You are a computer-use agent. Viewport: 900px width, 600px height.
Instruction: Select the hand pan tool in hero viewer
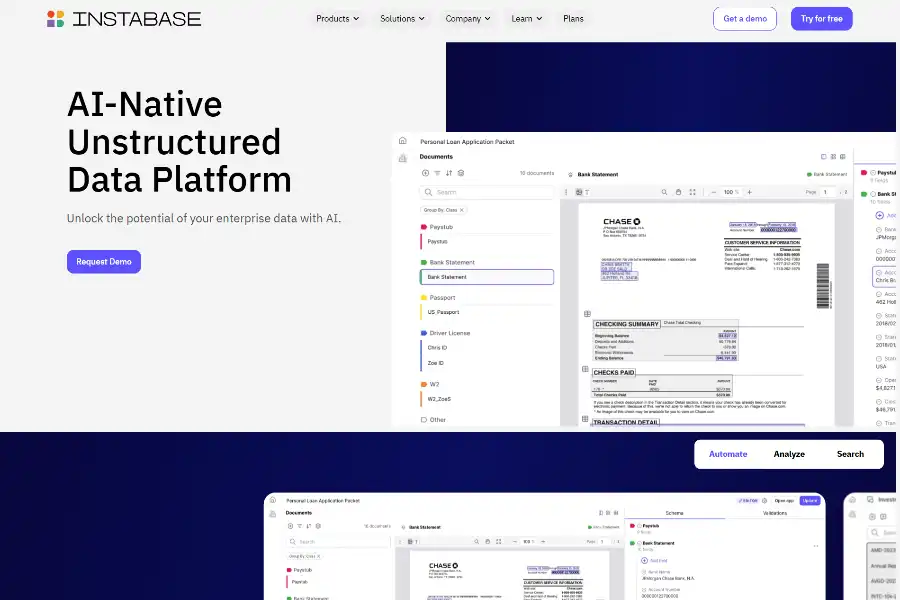678,192
